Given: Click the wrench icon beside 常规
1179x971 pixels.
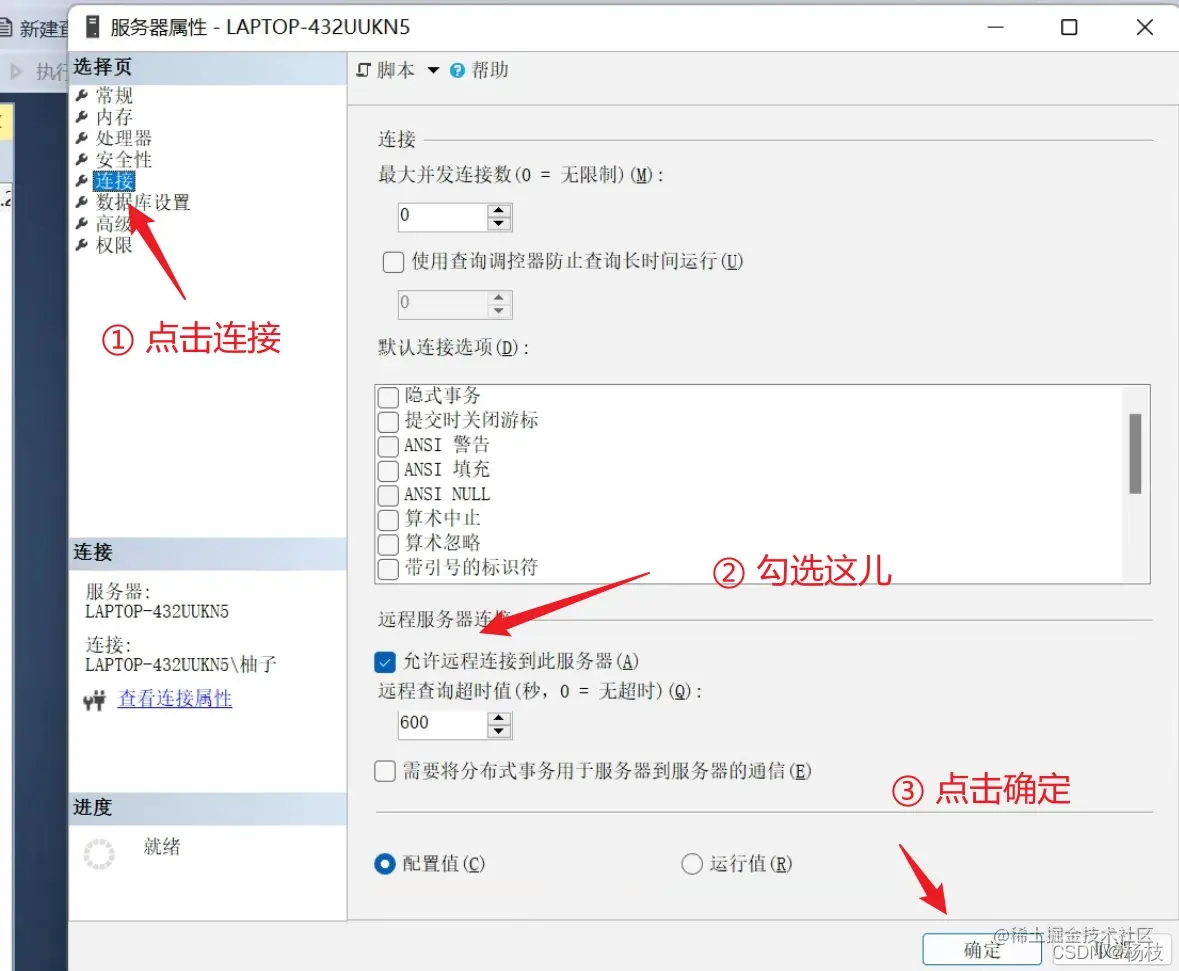Looking at the screenshot, I should click(x=82, y=96).
